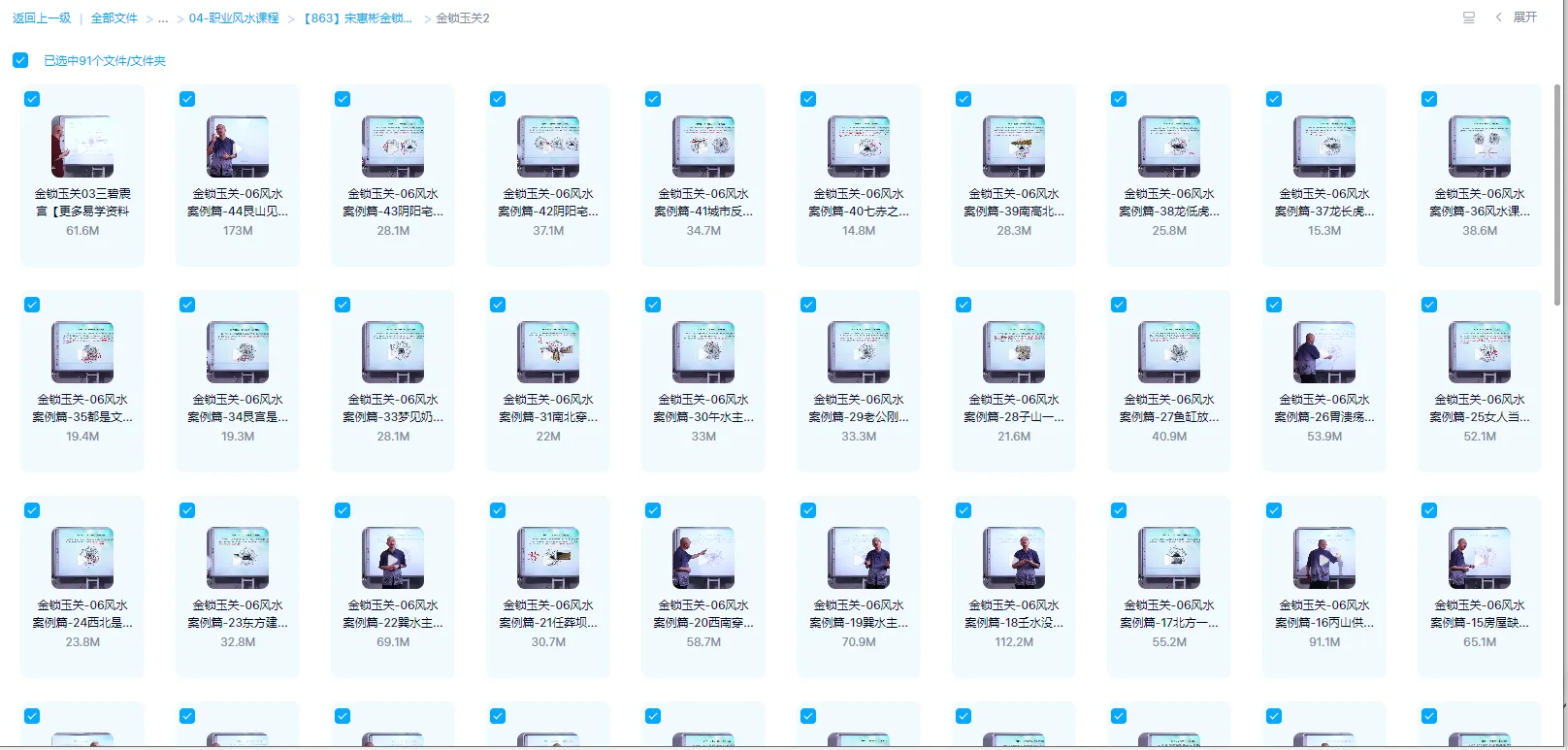Open 全部文件 breadcrumb link
Screen dimensions: 1568x750
coord(114,18)
